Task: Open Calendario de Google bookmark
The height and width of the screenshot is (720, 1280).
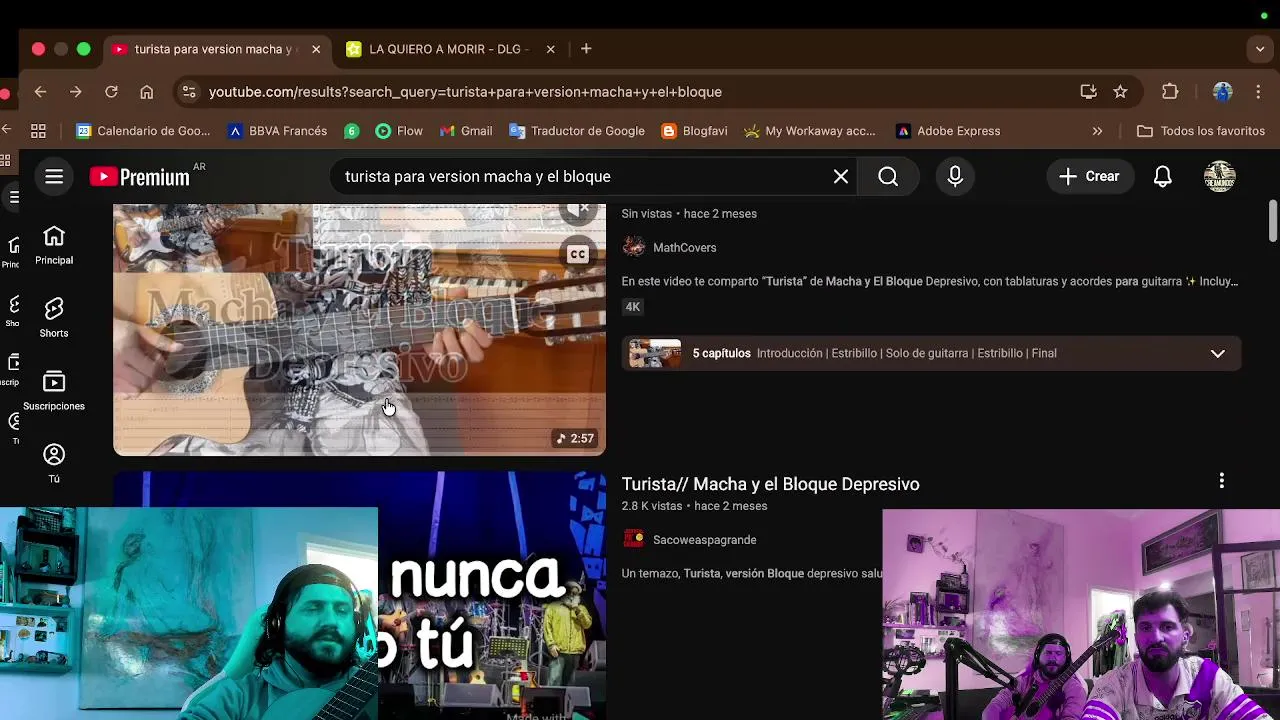Action: tap(143, 131)
